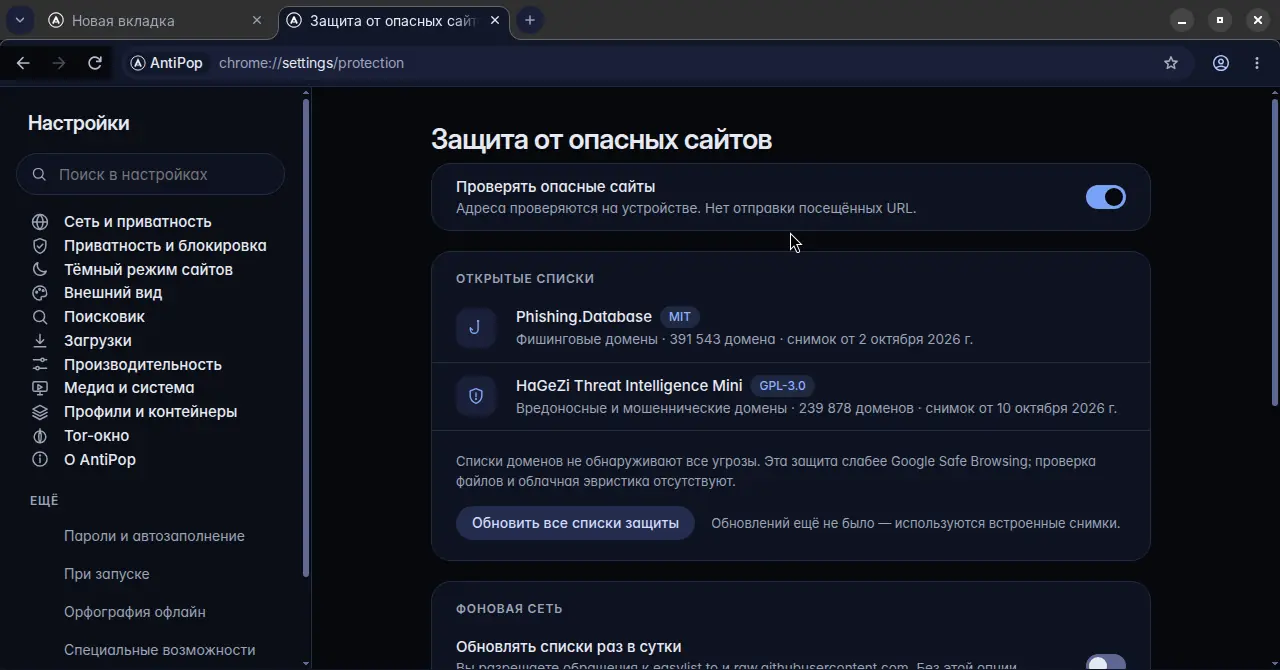Close the Защита от опасных сайтов tab
The width and height of the screenshot is (1280, 670).
coord(494,20)
